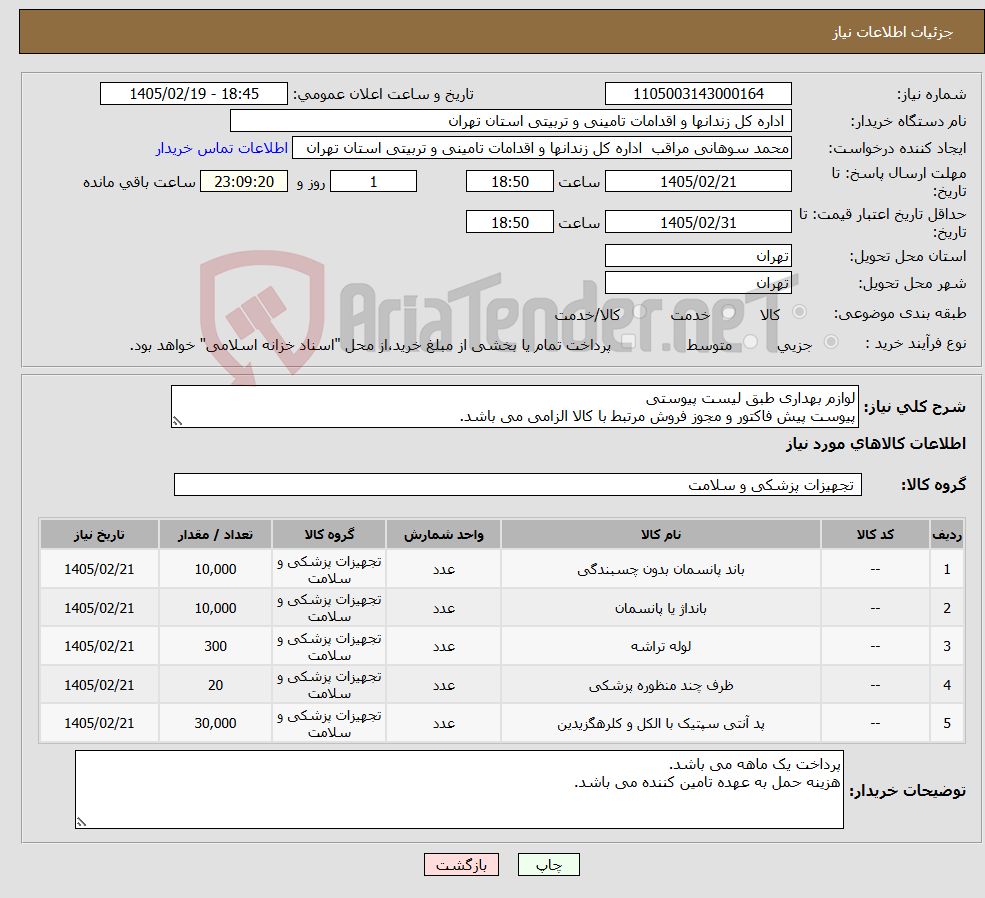This screenshot has height=898, width=985.
Task: Click the price validity time 18:50 field
Action: 509,222
